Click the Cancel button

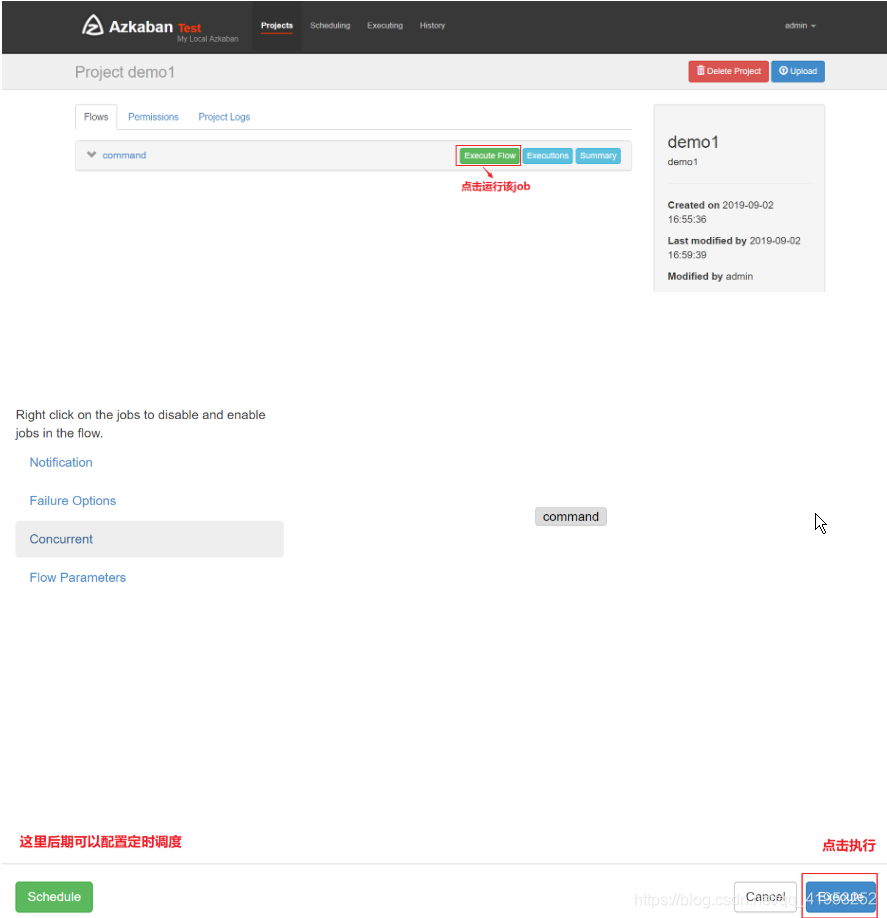(765, 896)
